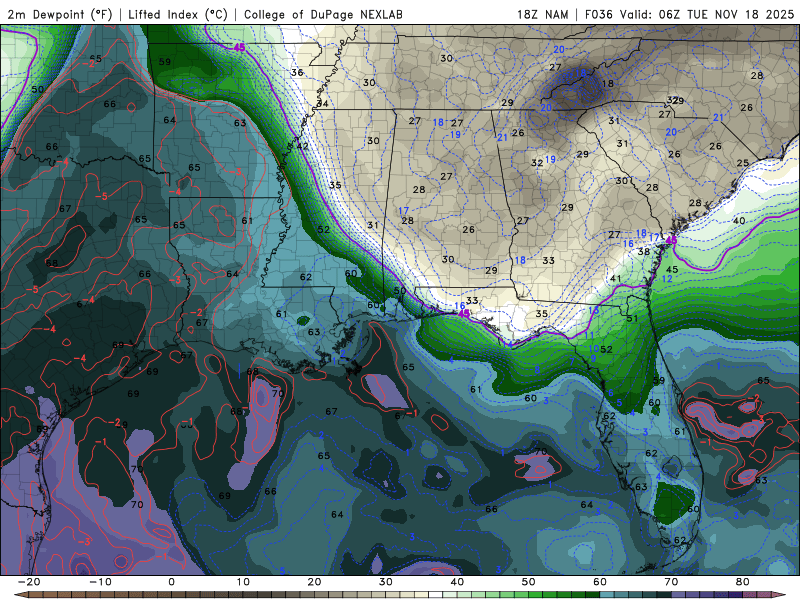
Task: Pick the white swatch in the color bar
Action: (x=435, y=595)
